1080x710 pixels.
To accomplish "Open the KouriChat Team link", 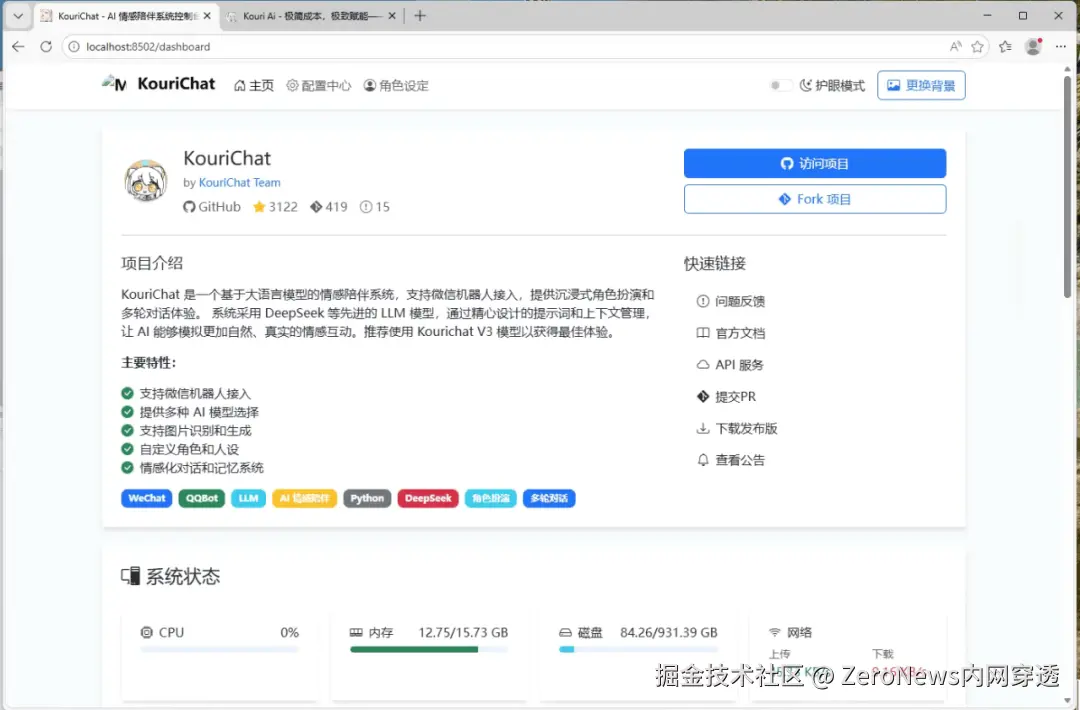I will pyautogui.click(x=240, y=182).
